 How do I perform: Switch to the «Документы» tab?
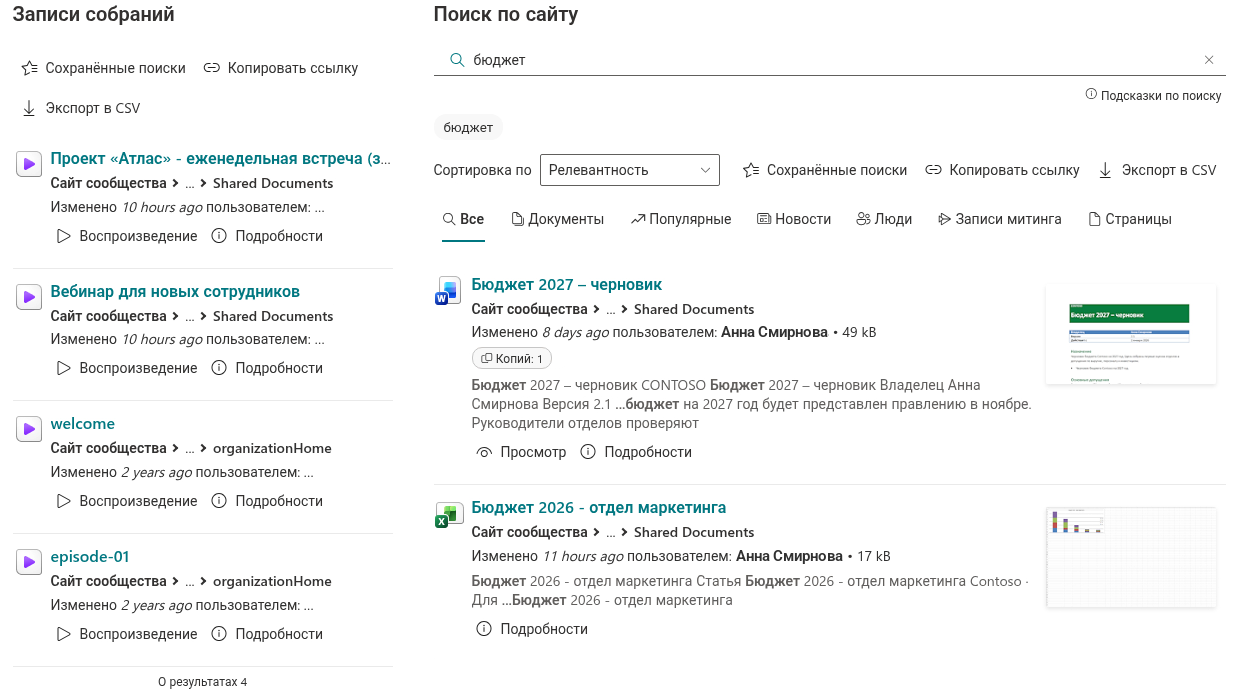coord(558,219)
